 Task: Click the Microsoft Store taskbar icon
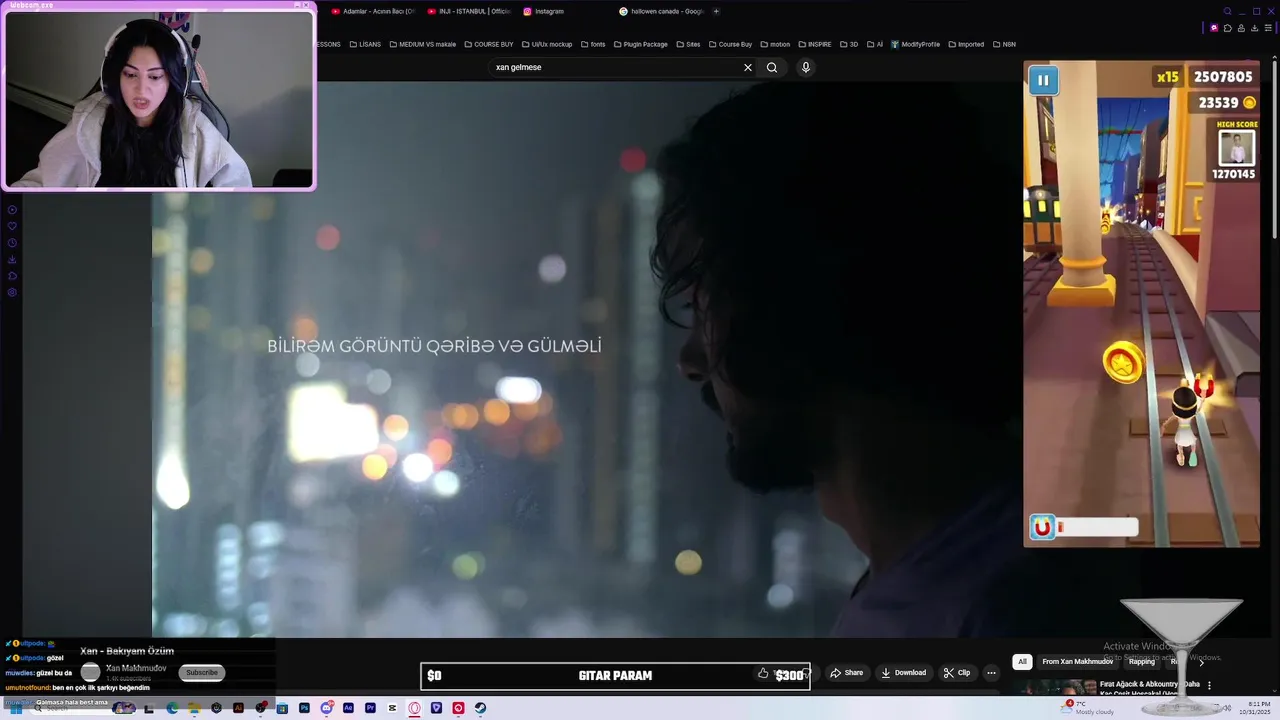point(282,708)
